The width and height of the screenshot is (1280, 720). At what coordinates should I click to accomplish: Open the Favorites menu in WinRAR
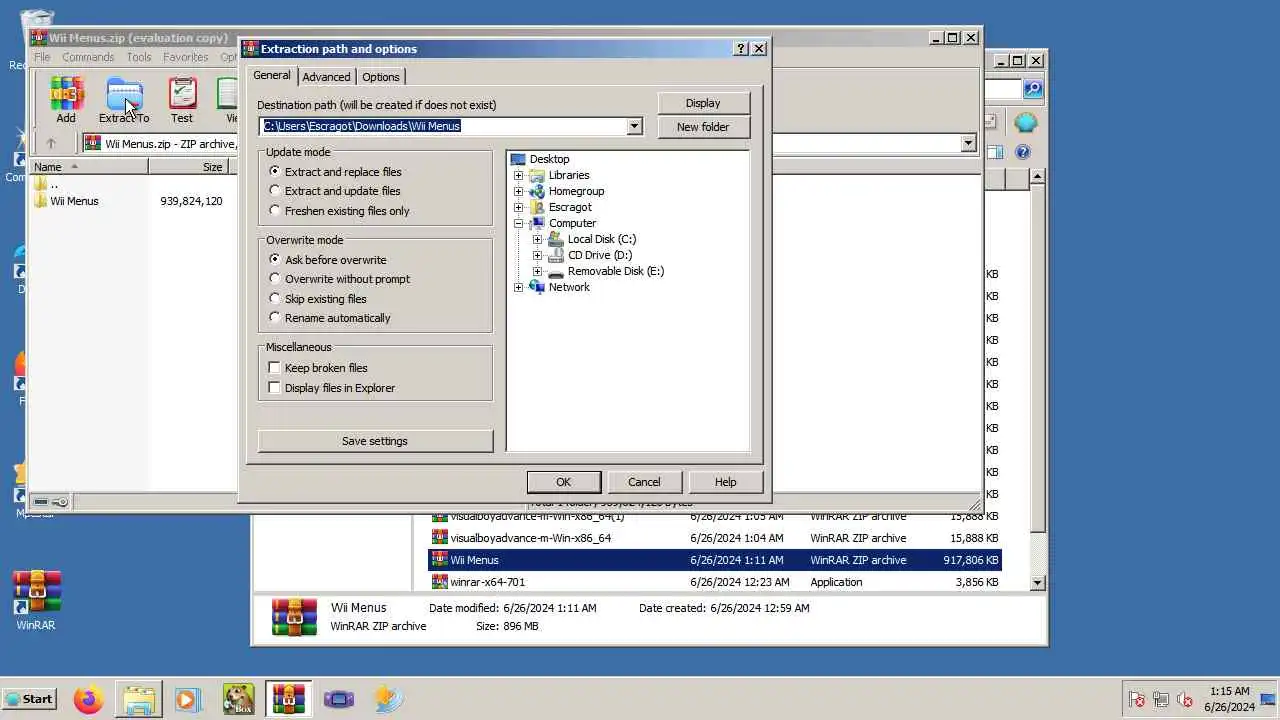pos(186,57)
